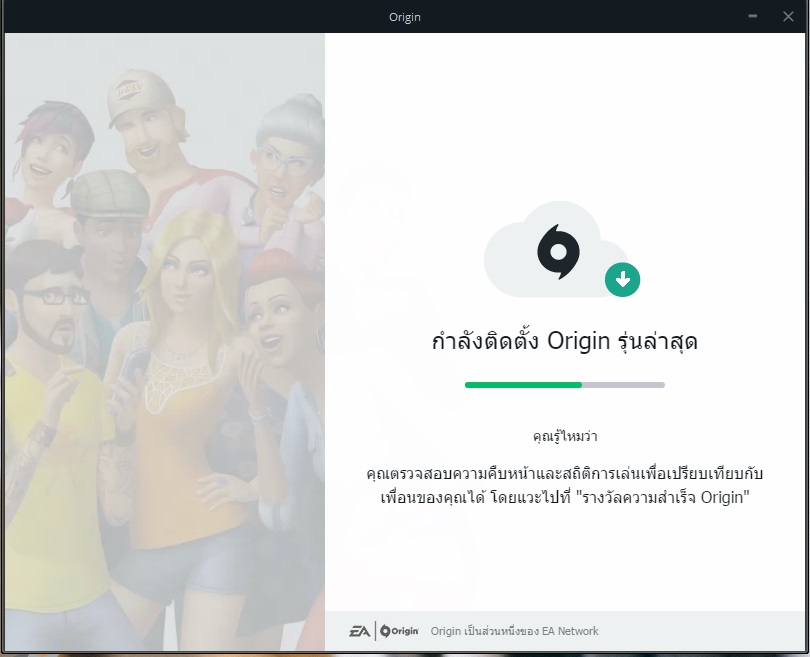Click the 'คุณรู้ไหมว่า' label
The image size is (810, 657).
pyautogui.click(x=565, y=436)
